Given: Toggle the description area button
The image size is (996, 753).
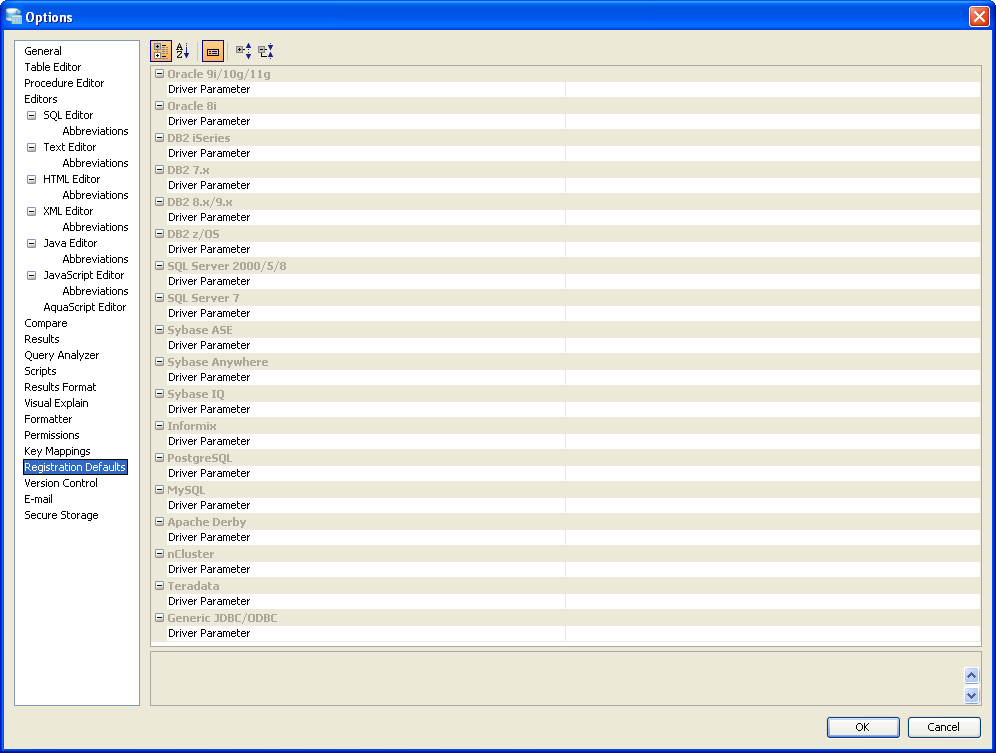Looking at the screenshot, I should click(x=213, y=51).
